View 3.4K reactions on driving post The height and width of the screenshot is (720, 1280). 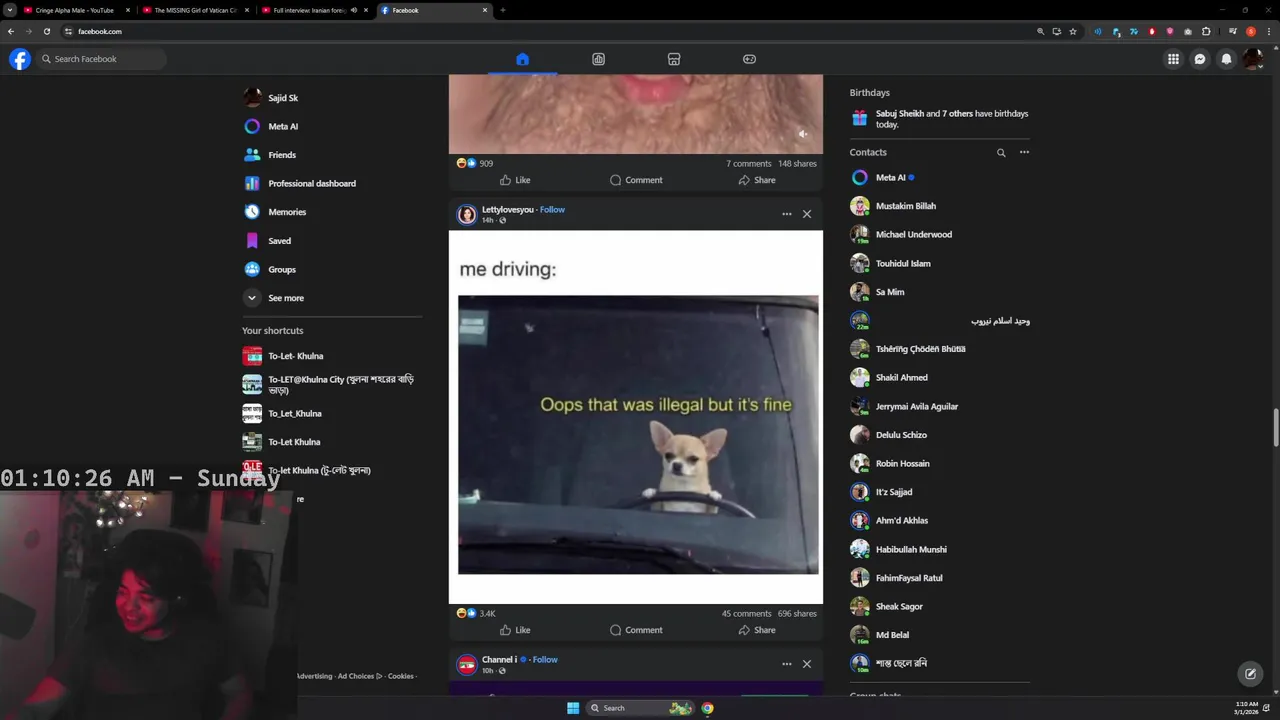pyautogui.click(x=476, y=613)
